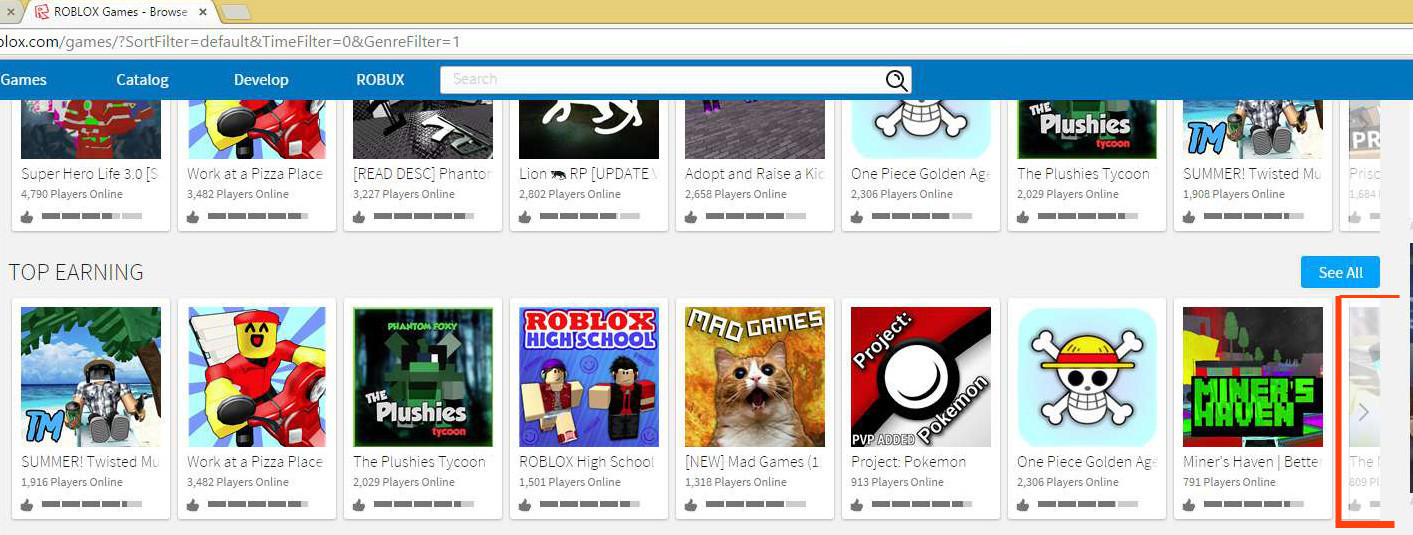The height and width of the screenshot is (535, 1413).
Task: Click the new tab button
Action: coord(235,12)
